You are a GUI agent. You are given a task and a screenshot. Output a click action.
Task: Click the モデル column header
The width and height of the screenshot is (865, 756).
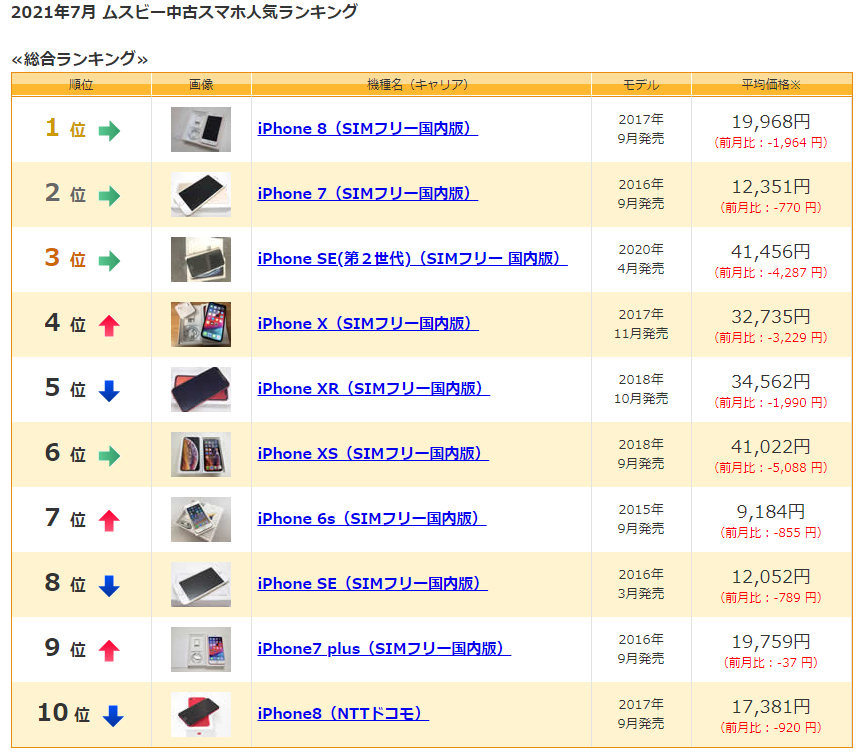(641, 84)
